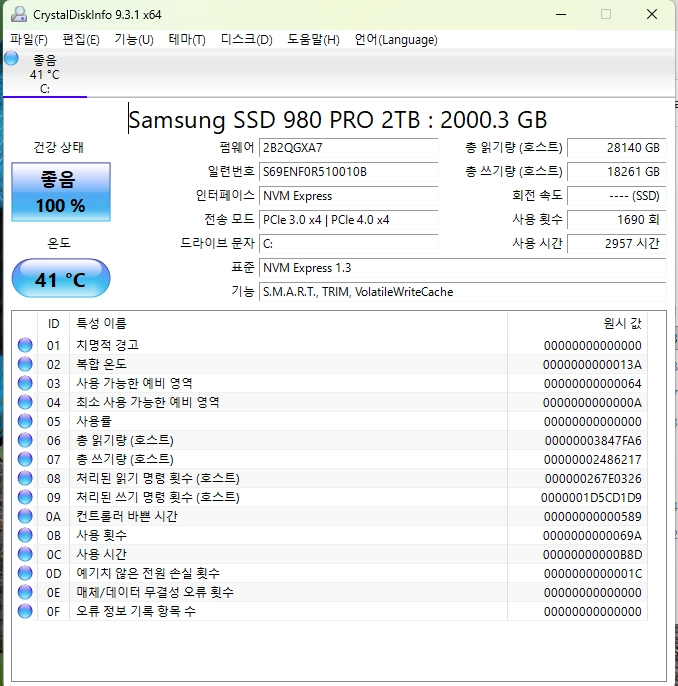678x686 pixels.
Task: Click status orb for 0F 오류 정보 기록
Action: (25, 612)
